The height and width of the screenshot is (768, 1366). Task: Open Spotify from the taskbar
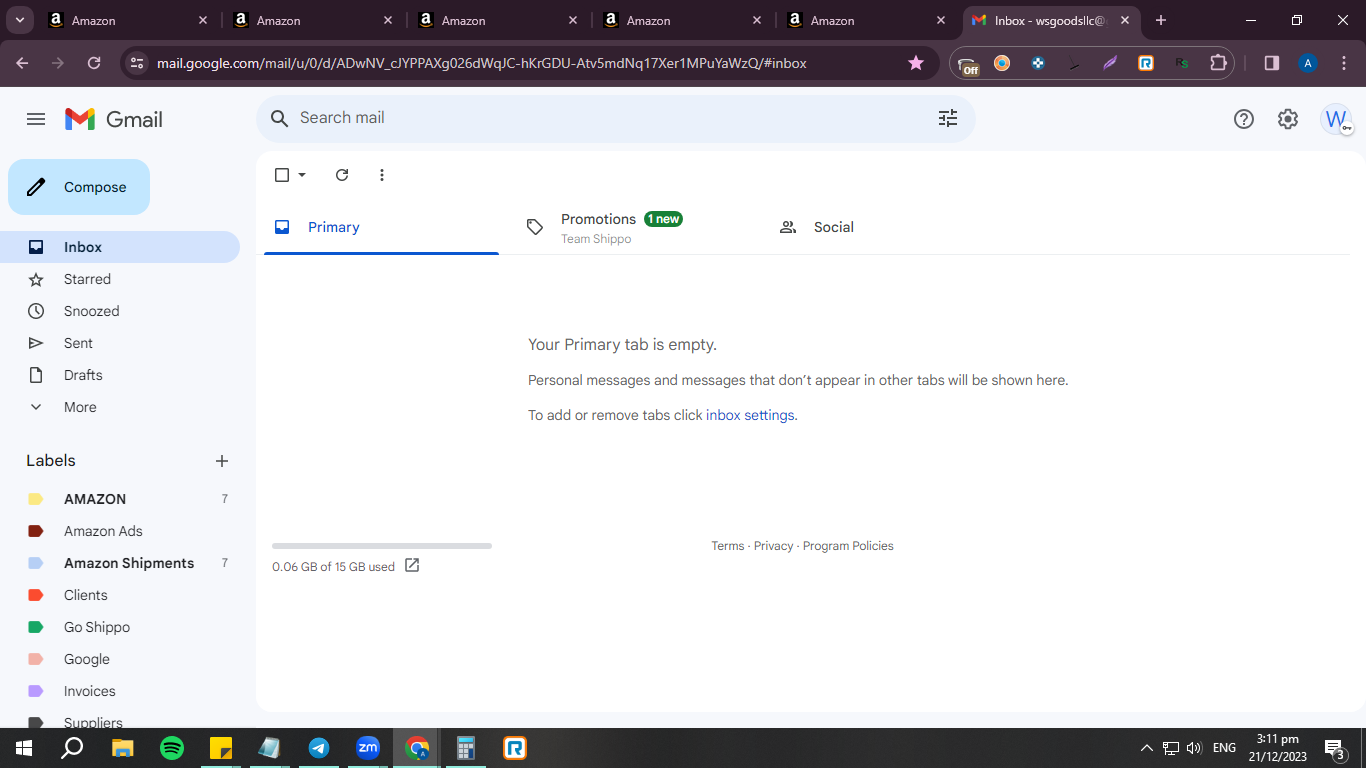click(x=172, y=748)
